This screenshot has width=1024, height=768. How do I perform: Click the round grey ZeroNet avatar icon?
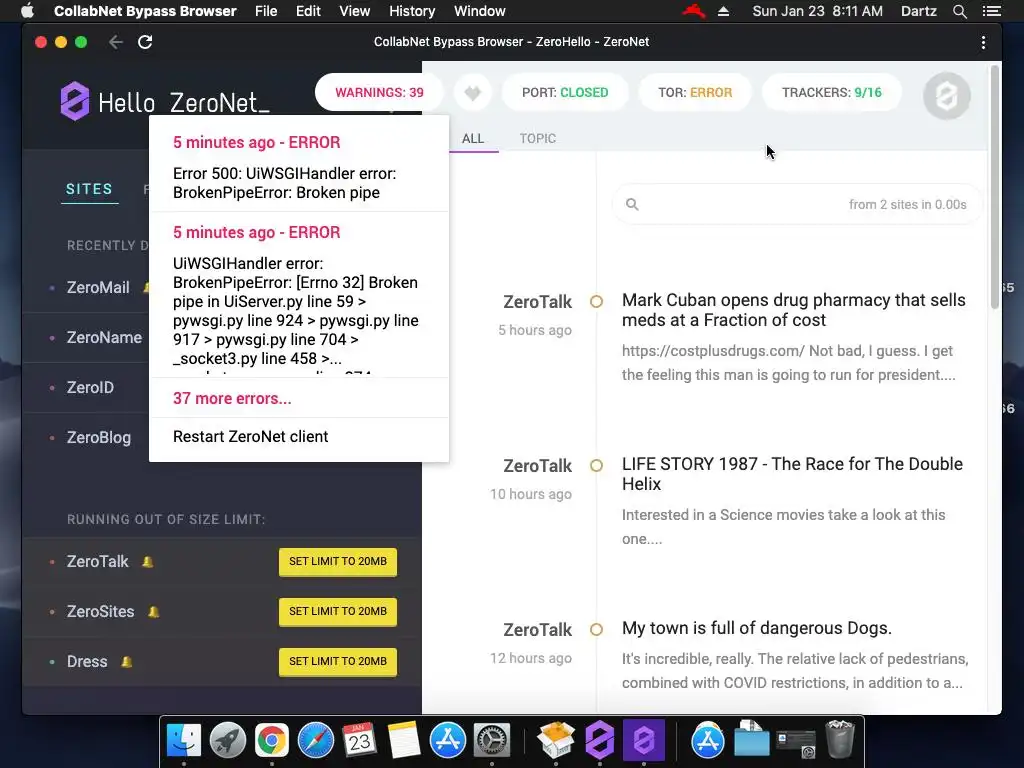[x=946, y=96]
